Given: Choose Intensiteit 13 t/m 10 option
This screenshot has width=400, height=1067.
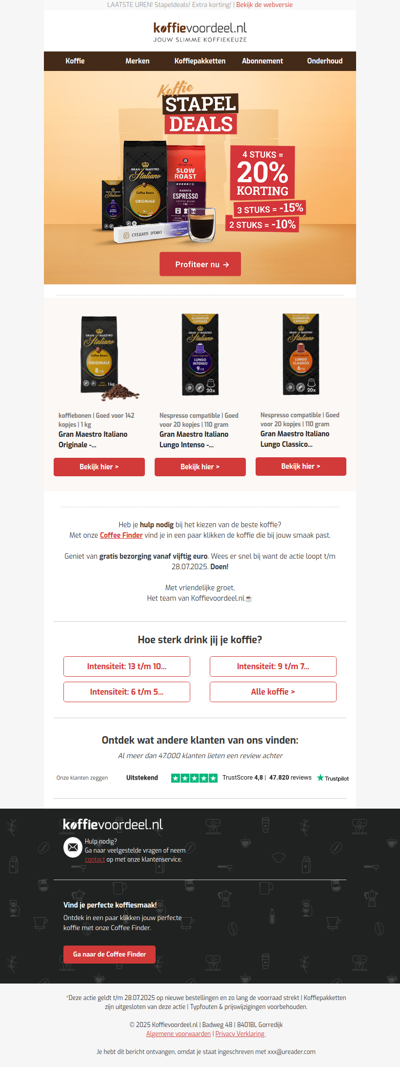Looking at the screenshot, I should click(x=127, y=666).
